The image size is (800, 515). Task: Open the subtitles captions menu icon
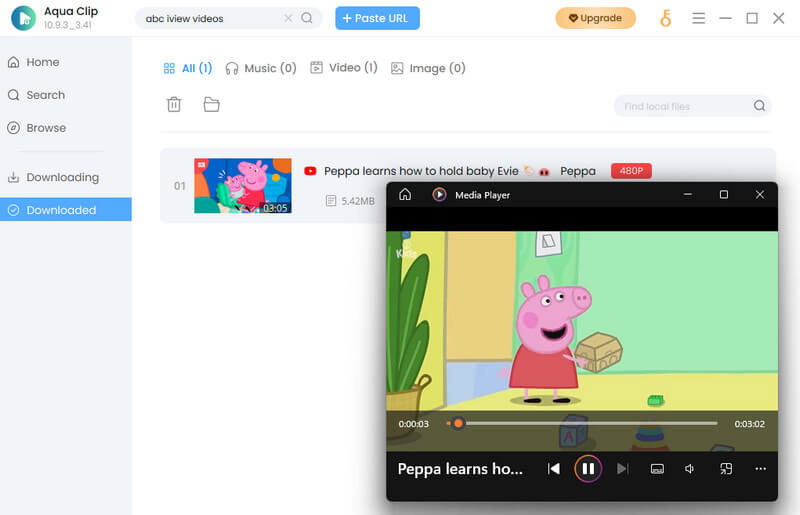(x=657, y=469)
